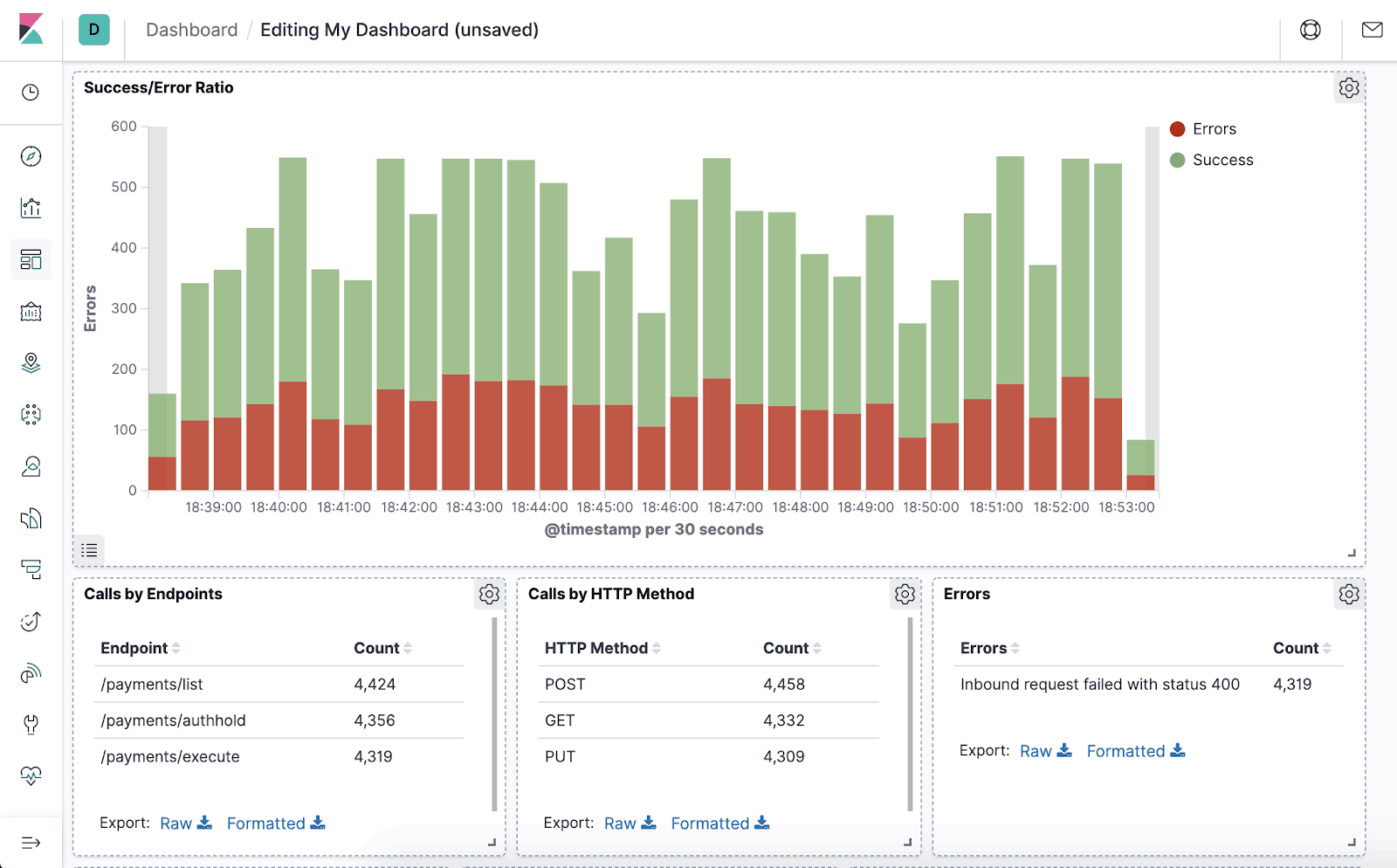Open the Machine Learning app
1397x868 pixels.
[x=31, y=415]
